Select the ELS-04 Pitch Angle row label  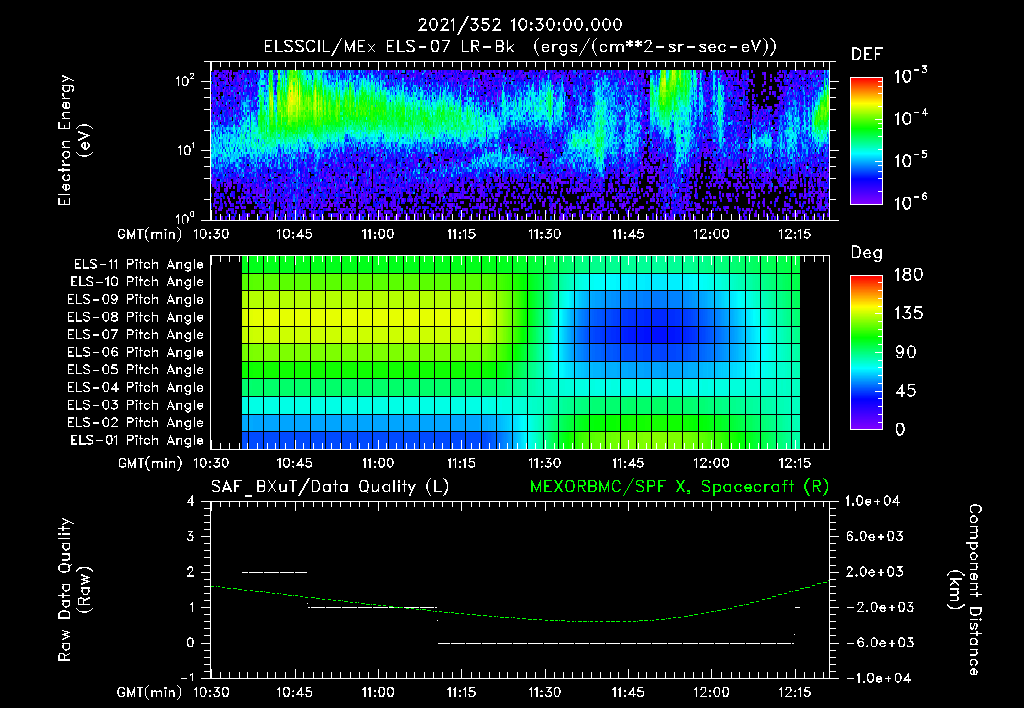tap(136, 388)
